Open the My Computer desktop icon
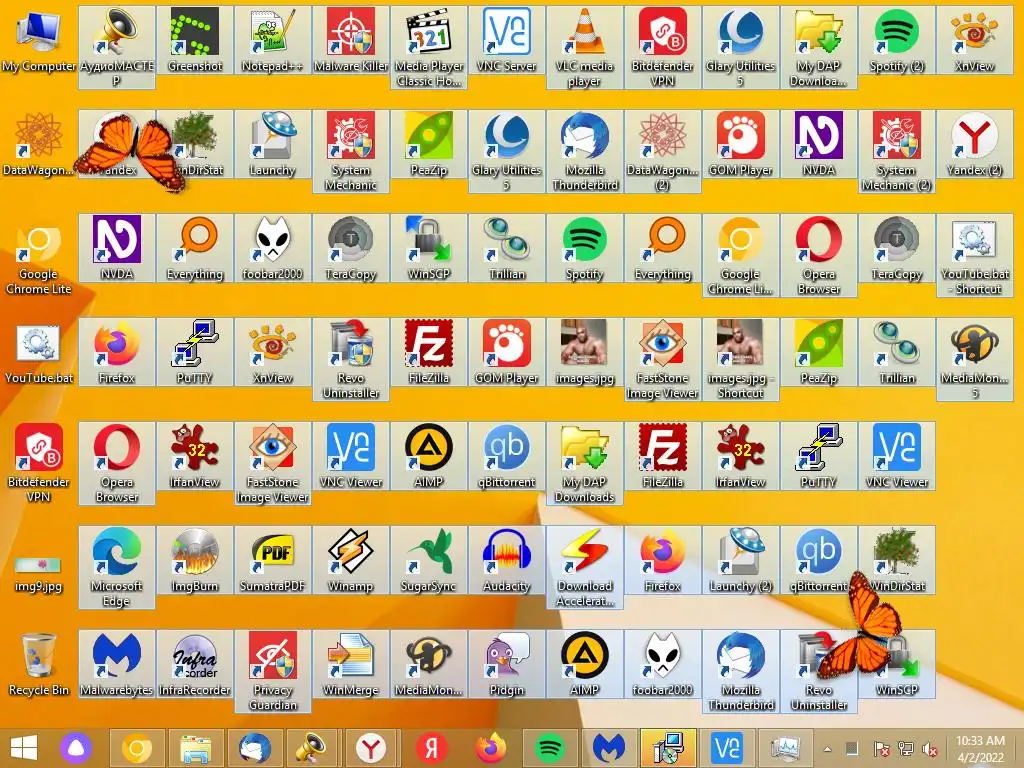Screen dimensions: 1024x768 39,40
